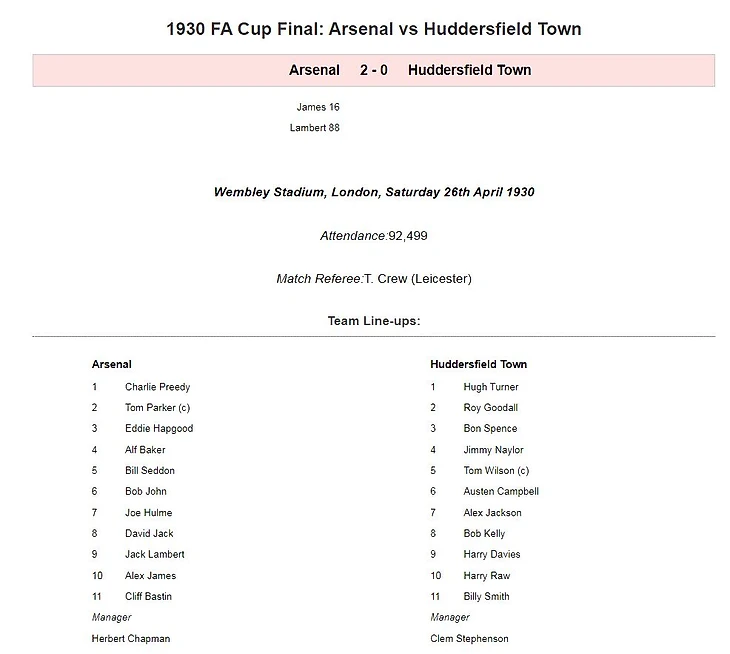The image size is (730, 654).
Task: Click the Team Line-ups heading
Action: point(373,321)
